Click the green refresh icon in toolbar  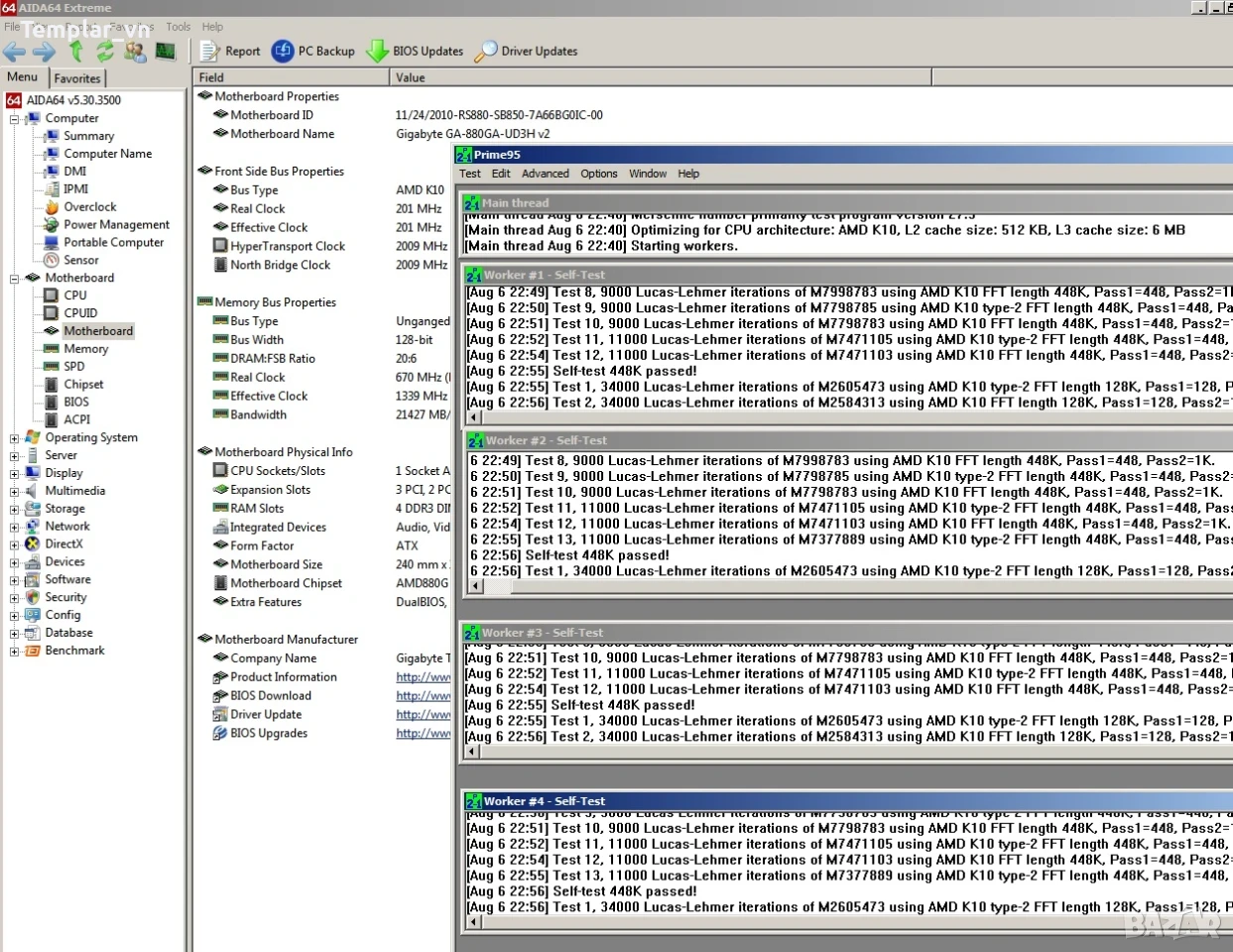[105, 52]
